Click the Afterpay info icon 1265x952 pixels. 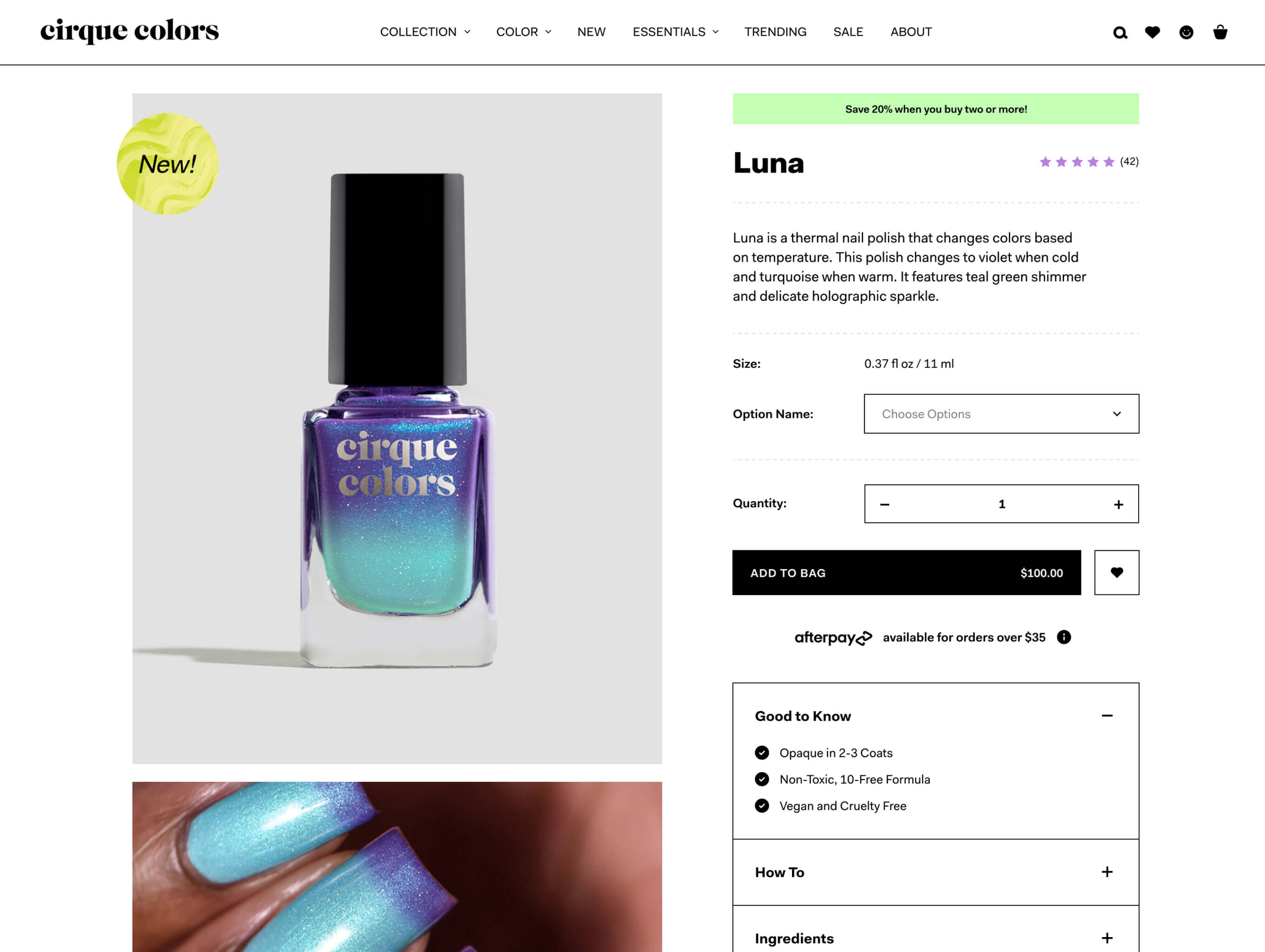[x=1064, y=637]
